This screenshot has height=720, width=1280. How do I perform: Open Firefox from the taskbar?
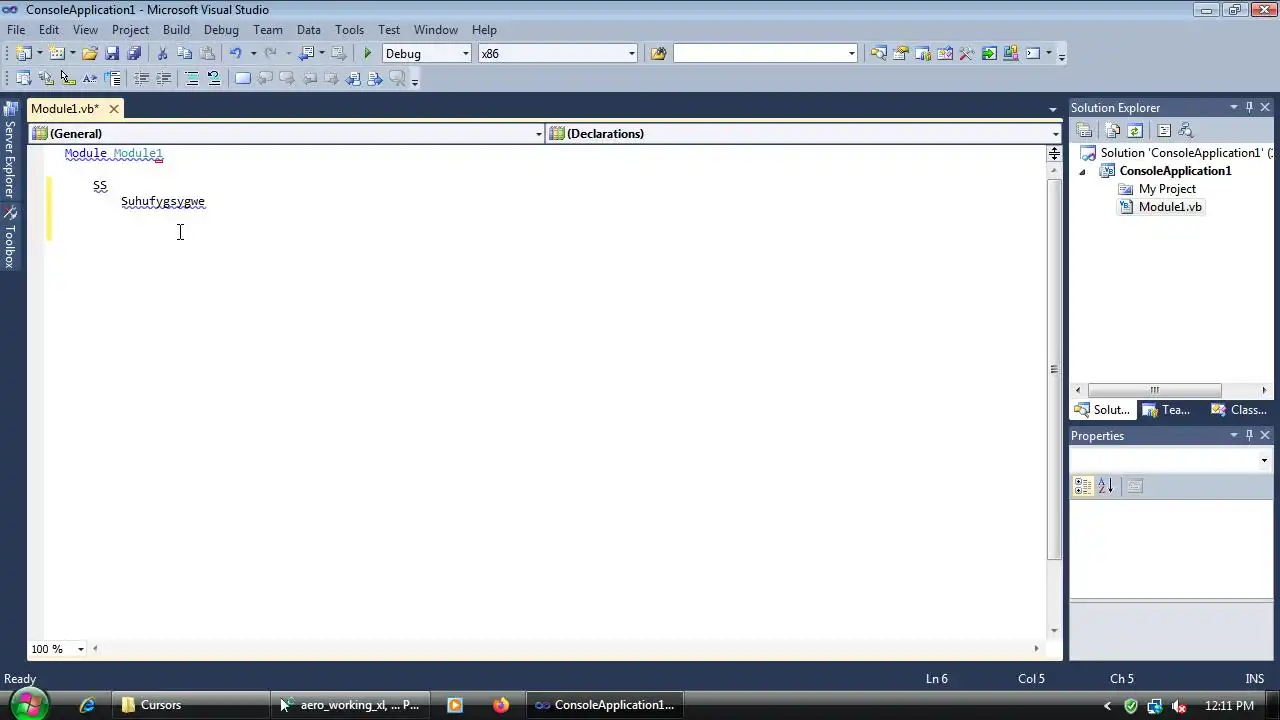pyautogui.click(x=500, y=705)
